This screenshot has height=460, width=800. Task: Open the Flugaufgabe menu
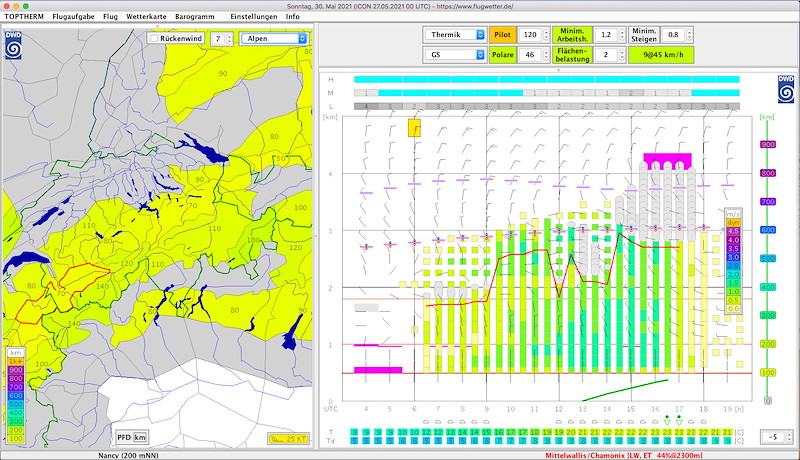point(73,16)
